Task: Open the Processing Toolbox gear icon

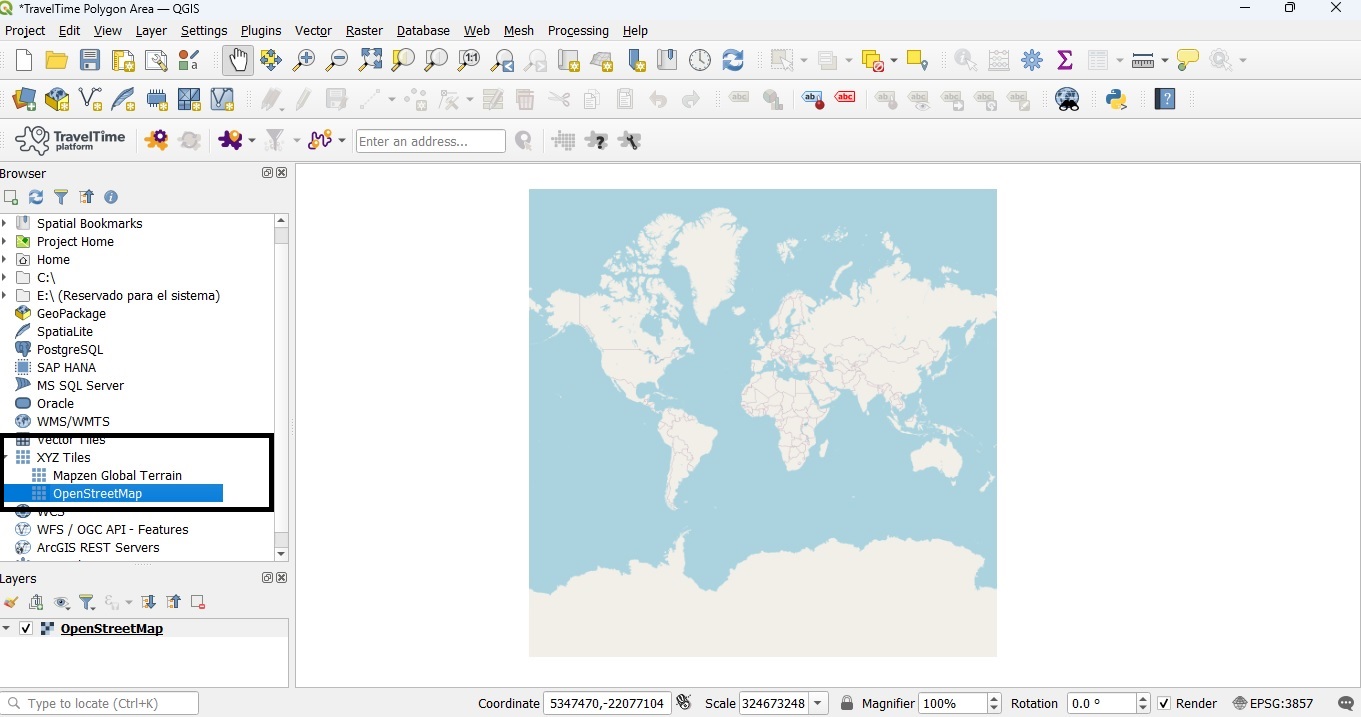Action: click(1032, 61)
